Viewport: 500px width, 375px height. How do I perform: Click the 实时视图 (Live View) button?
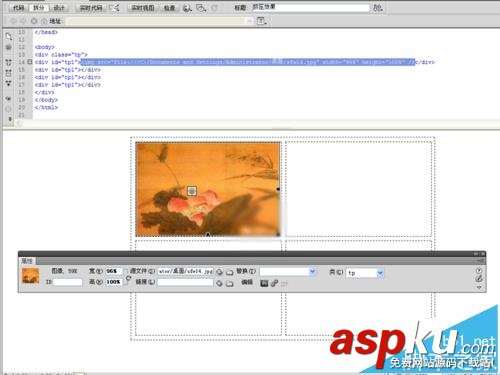click(143, 8)
